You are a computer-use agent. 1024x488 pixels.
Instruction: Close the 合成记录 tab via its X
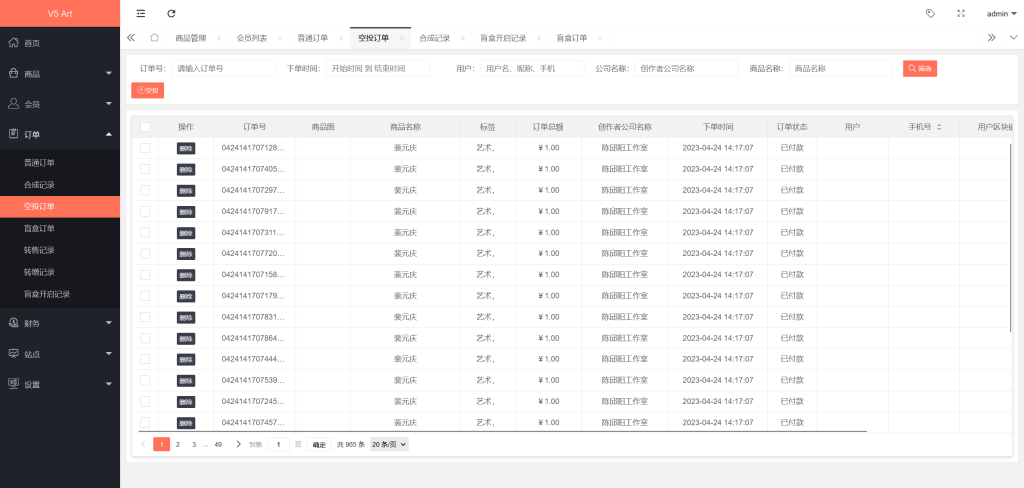pos(462,38)
